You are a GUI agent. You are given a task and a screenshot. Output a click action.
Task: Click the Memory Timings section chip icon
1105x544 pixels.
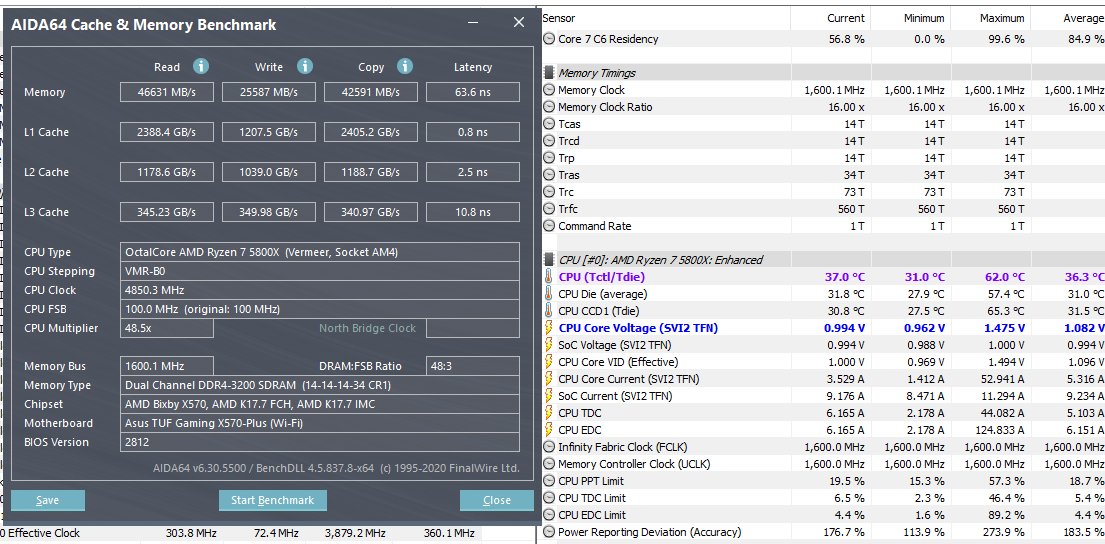(x=549, y=73)
